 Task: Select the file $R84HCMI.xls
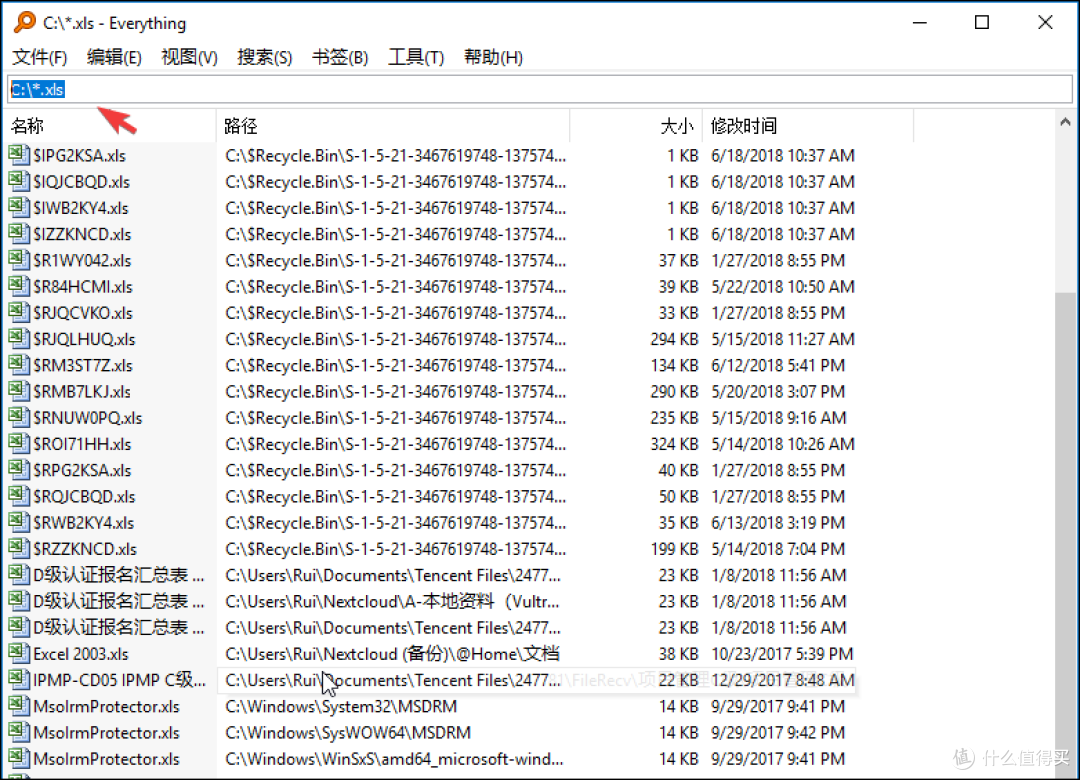click(83, 287)
